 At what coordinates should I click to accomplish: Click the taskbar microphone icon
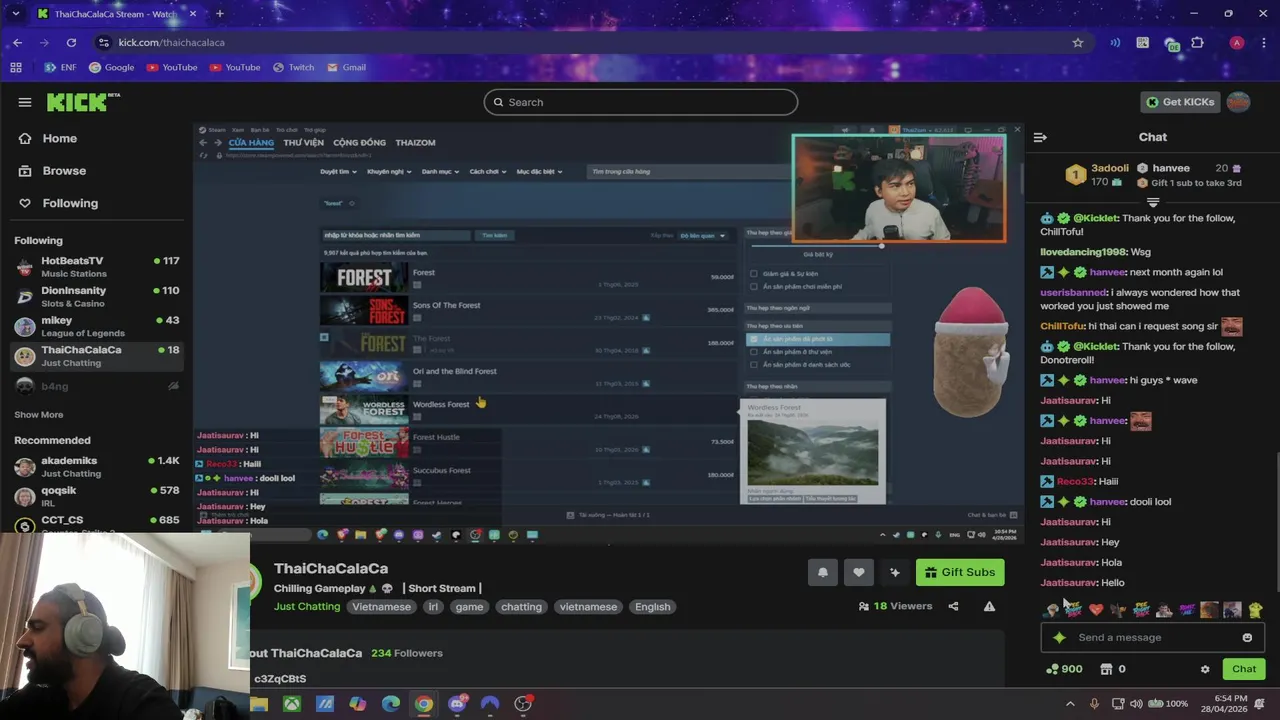click(1094, 704)
